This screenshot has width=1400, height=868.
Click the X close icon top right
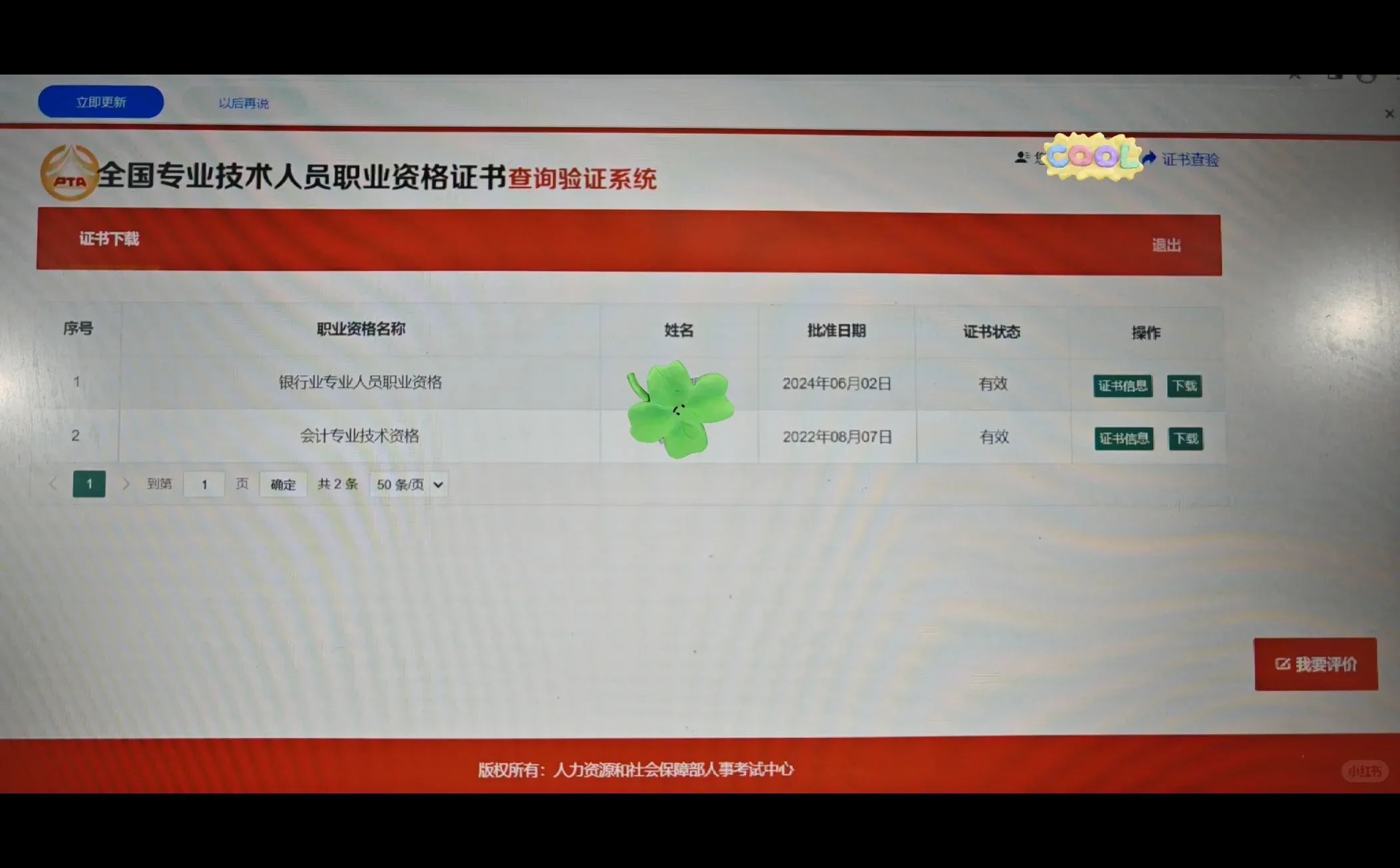[x=1389, y=113]
